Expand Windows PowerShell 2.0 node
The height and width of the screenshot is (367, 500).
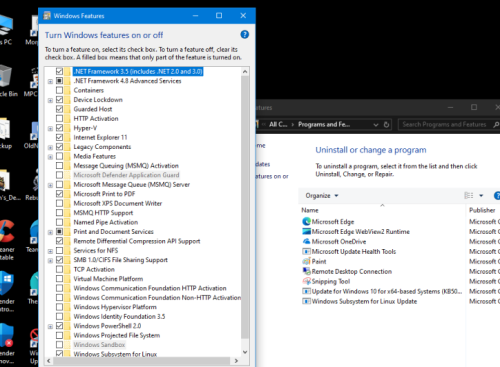pyautogui.click(x=50, y=326)
